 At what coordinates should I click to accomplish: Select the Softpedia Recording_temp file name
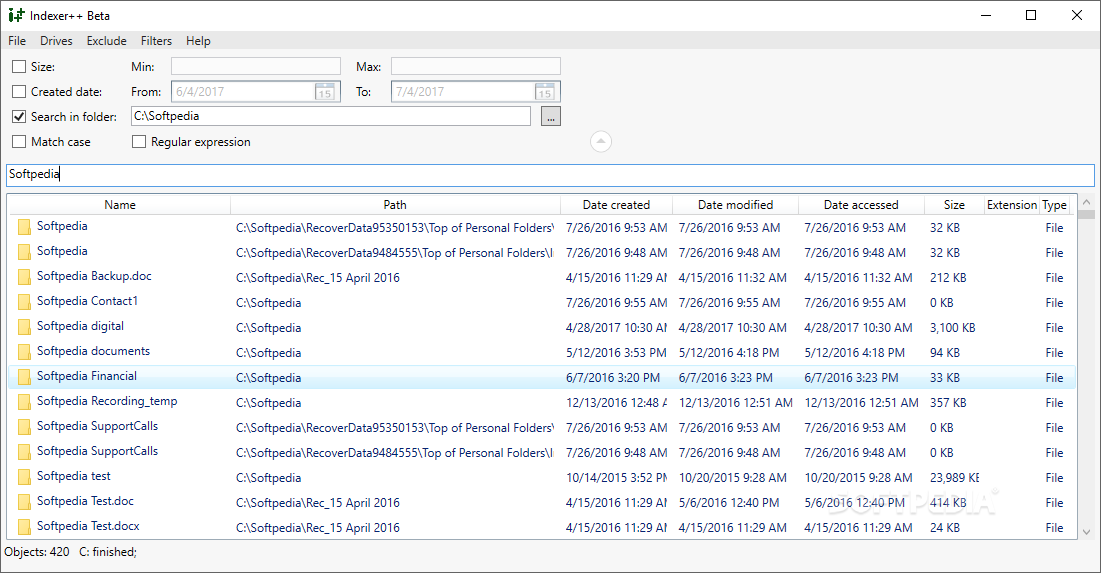click(x=107, y=401)
